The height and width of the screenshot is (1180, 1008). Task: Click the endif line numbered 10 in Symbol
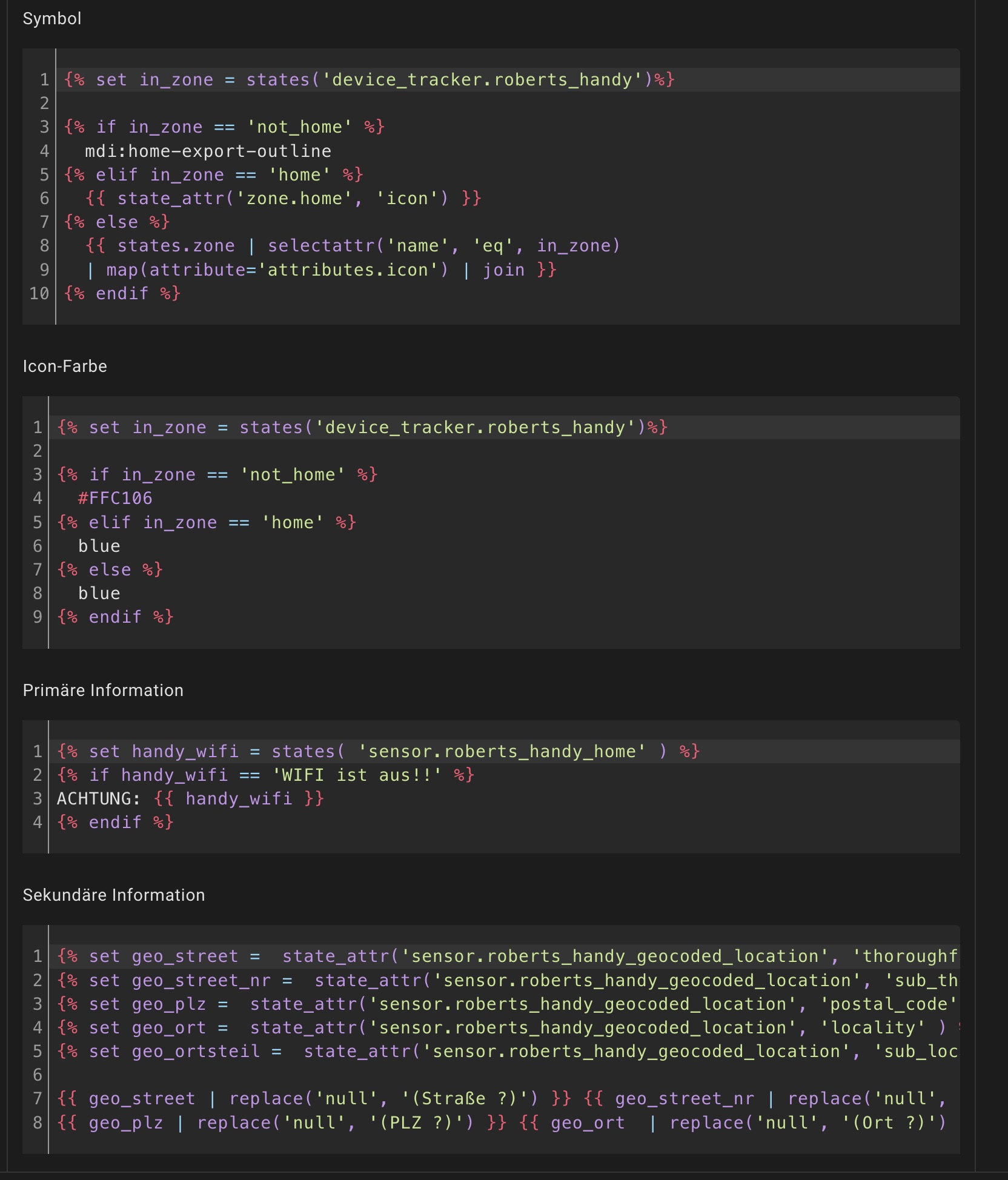click(x=122, y=293)
